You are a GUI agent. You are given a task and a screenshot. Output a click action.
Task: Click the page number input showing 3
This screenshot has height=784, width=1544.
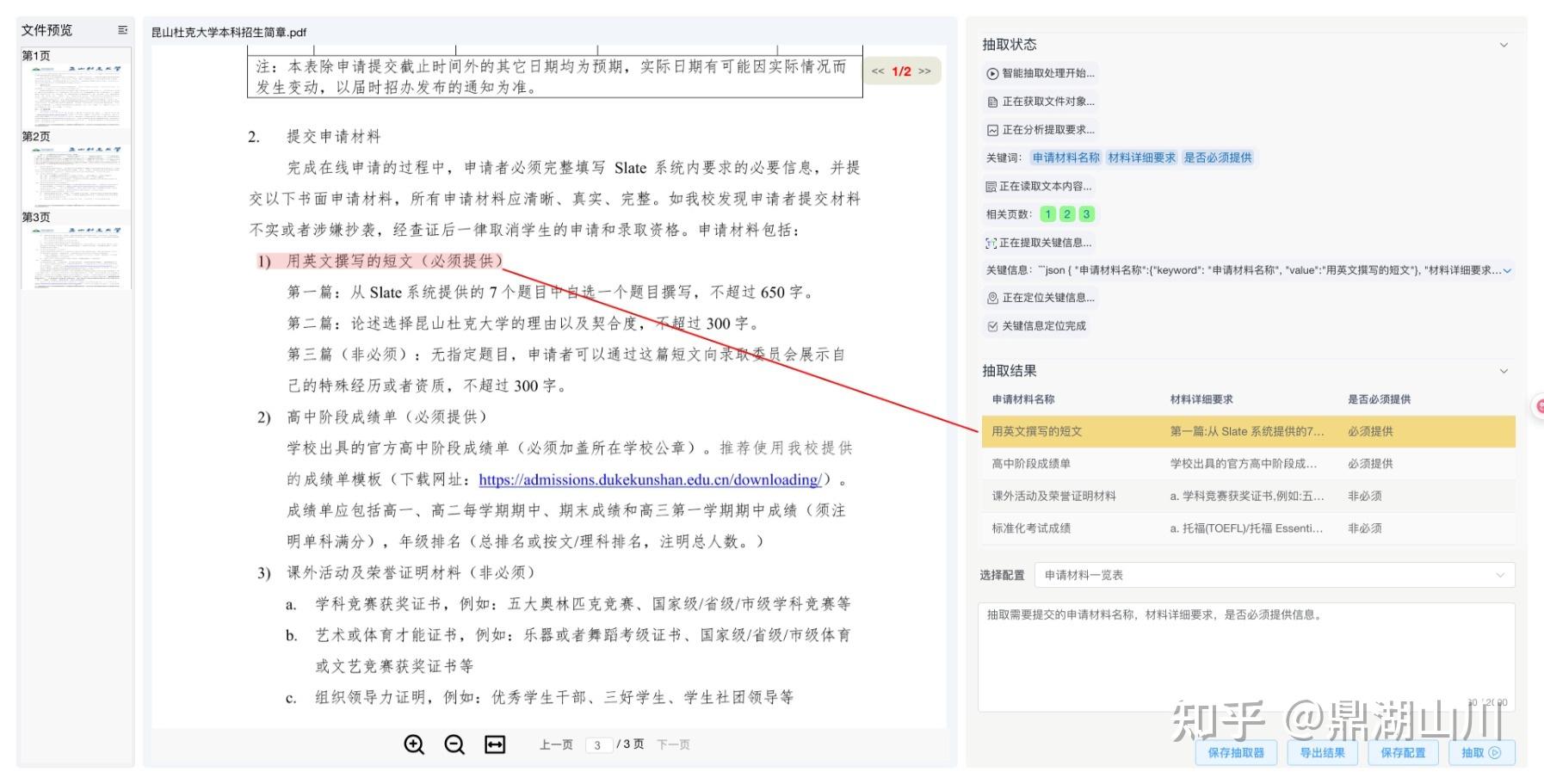pos(599,744)
